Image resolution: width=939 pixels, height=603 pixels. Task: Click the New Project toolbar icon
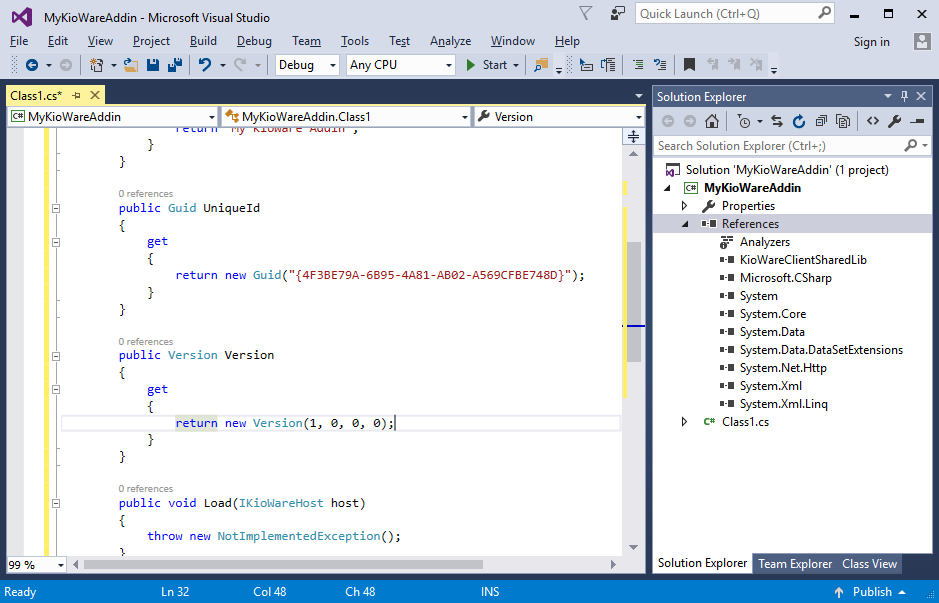[96, 65]
